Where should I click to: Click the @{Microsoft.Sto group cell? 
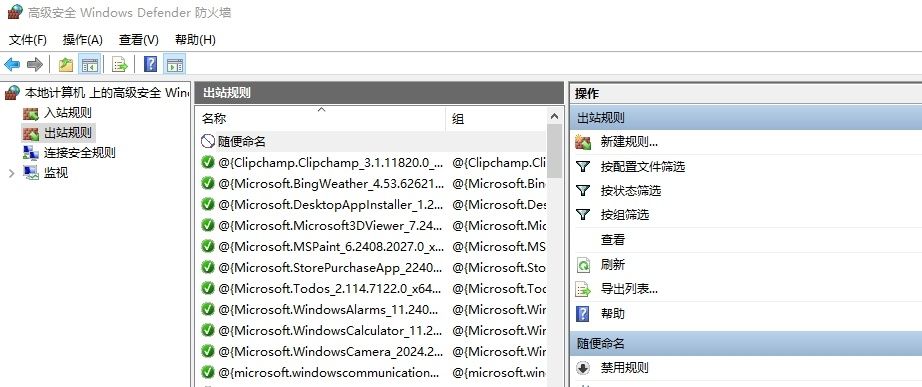(499, 268)
